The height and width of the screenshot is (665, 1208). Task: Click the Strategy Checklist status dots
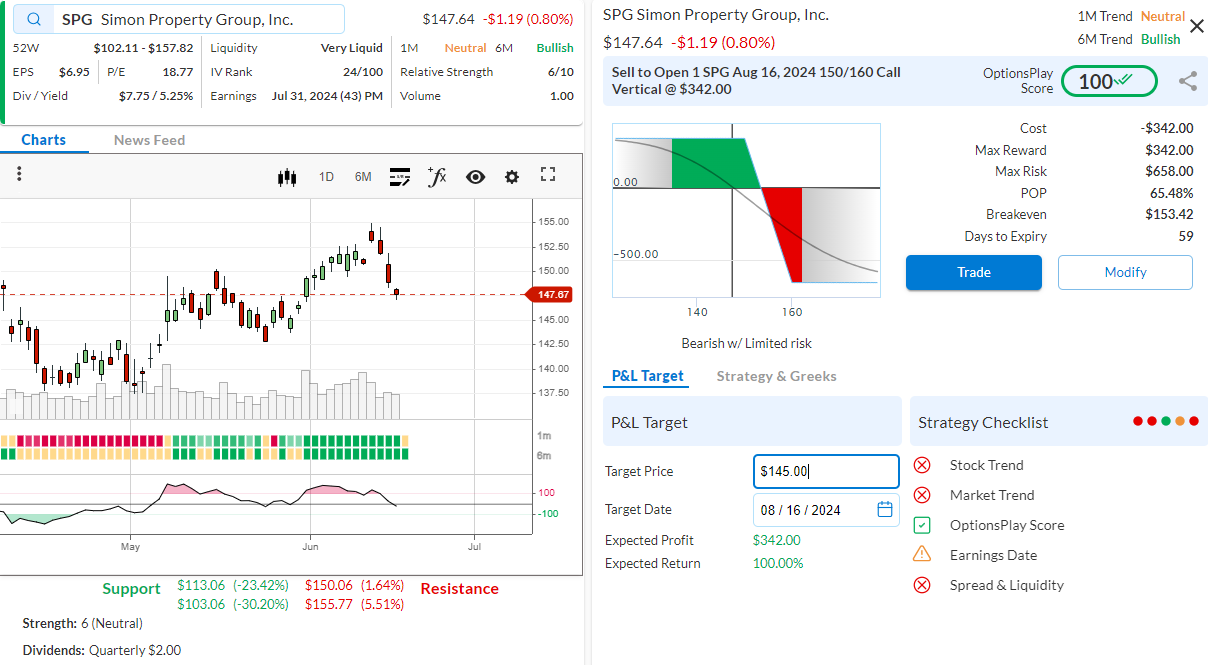pos(1165,422)
